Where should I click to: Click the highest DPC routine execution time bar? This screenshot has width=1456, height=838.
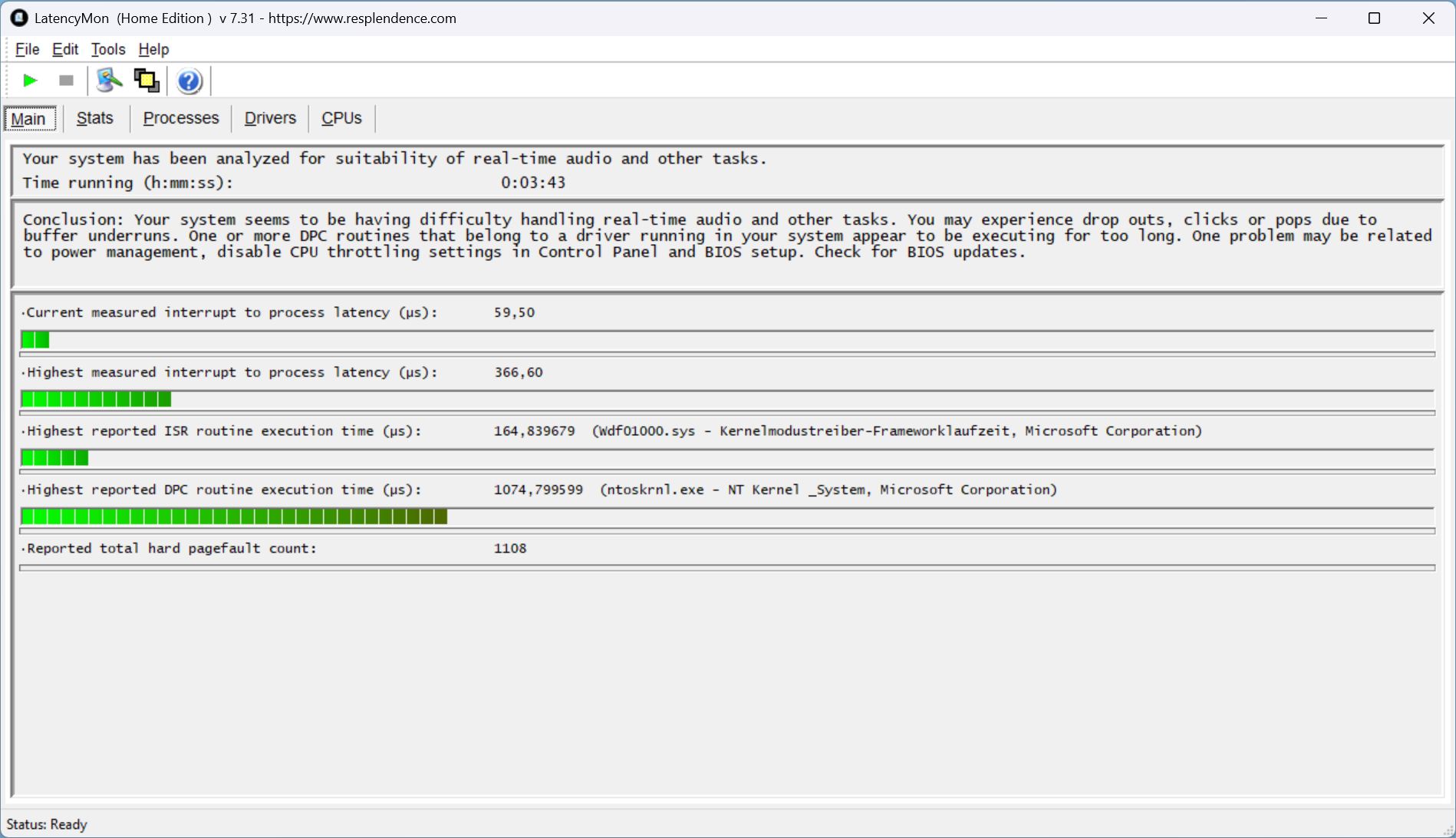click(234, 516)
